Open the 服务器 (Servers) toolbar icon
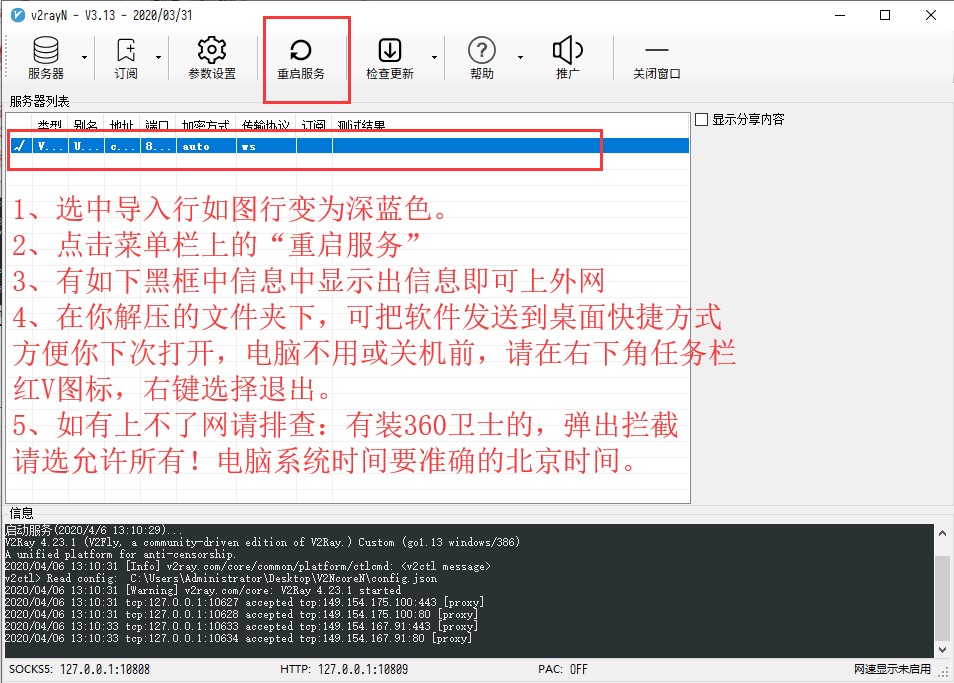Screen dimensions: 954x683 click(x=46, y=58)
